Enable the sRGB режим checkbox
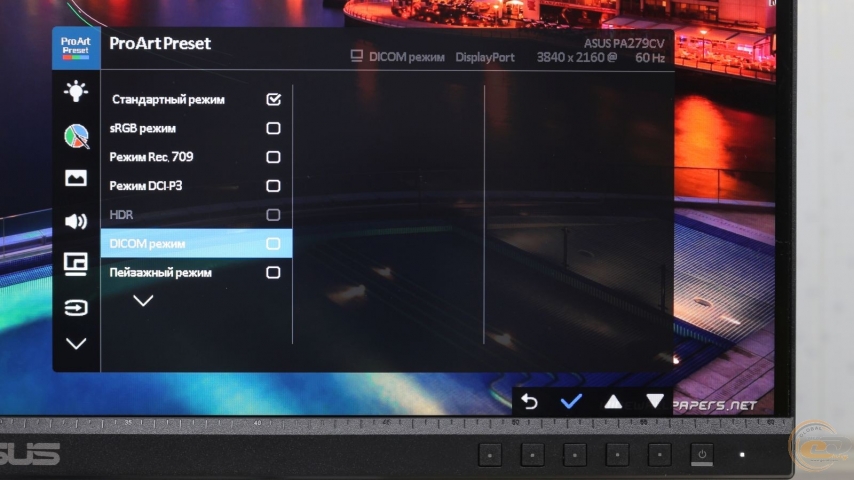The height and width of the screenshot is (480, 854). [273, 128]
